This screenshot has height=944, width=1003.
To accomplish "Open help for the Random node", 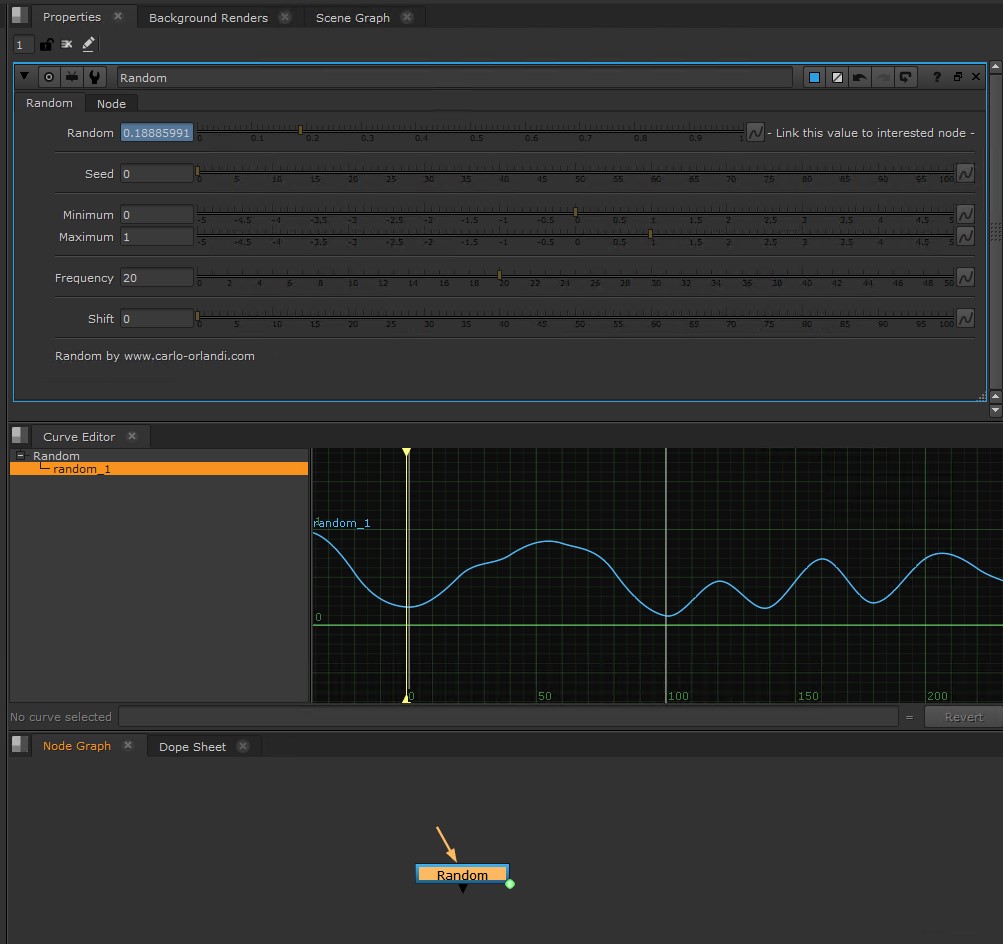I will [937, 77].
